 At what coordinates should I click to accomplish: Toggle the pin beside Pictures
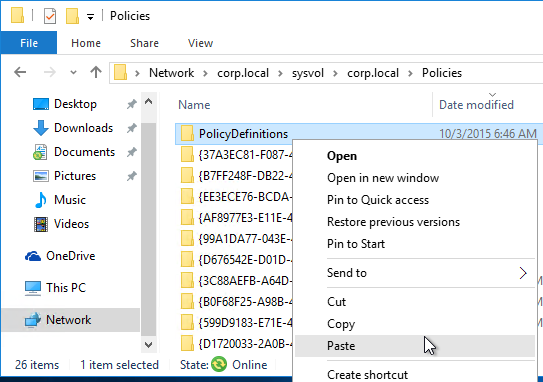coord(132,176)
